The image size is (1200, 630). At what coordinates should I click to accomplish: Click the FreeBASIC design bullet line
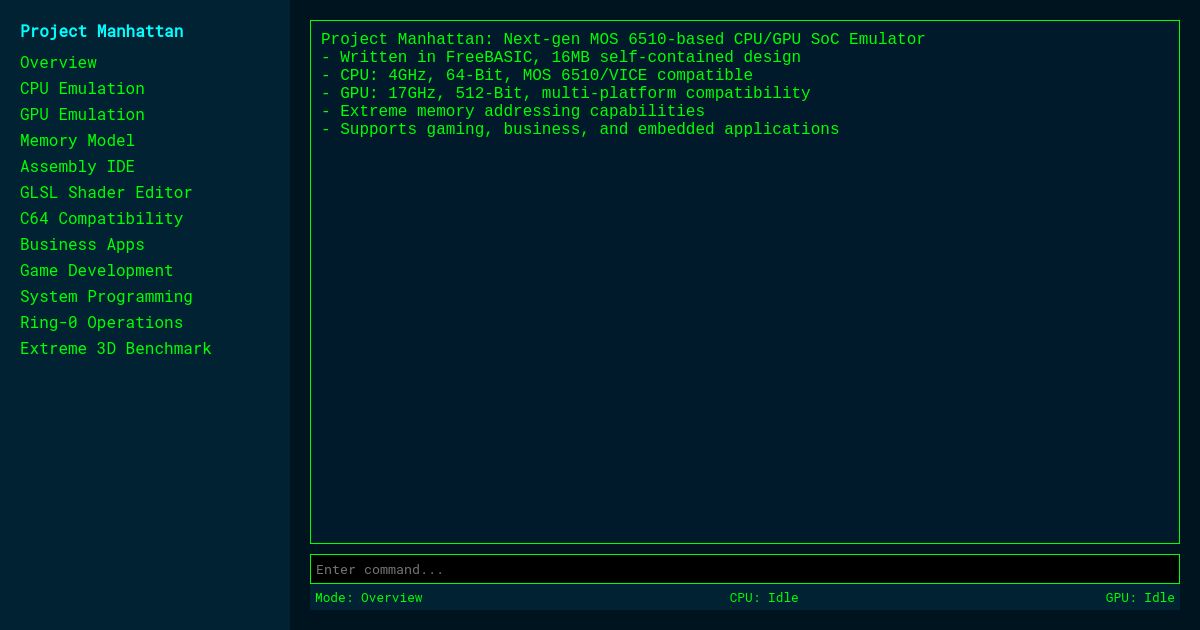(560, 56)
